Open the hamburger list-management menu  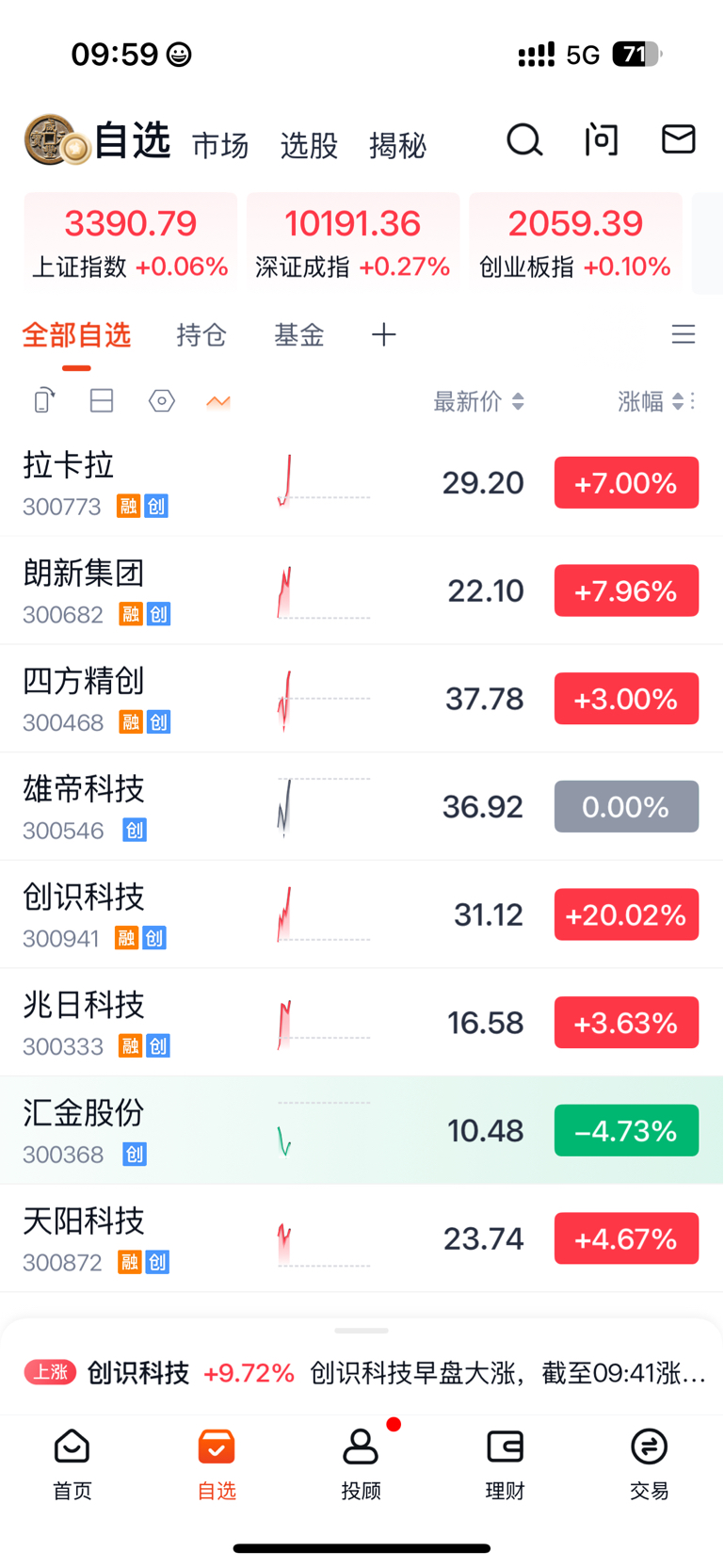point(684,334)
